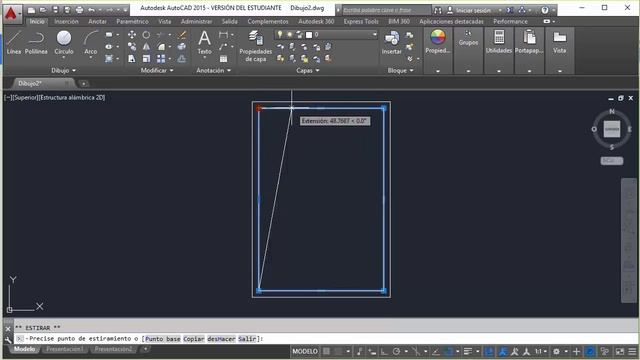This screenshot has height=360, width=640.
Task: Open Propiedades de capa manager
Action: [x=256, y=46]
